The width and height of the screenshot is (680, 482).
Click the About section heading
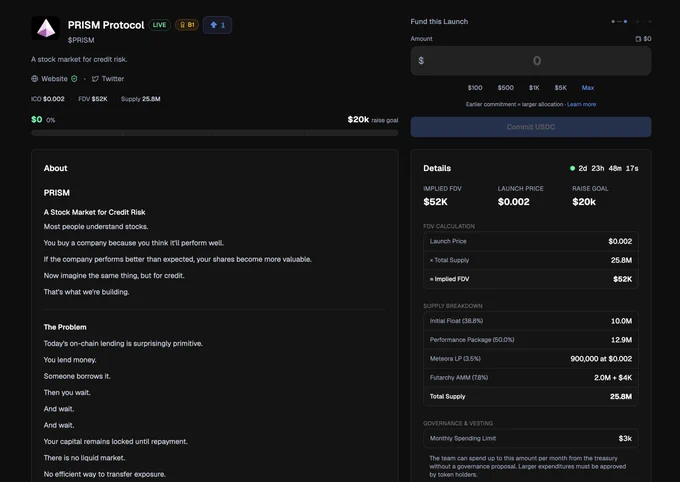(x=56, y=168)
